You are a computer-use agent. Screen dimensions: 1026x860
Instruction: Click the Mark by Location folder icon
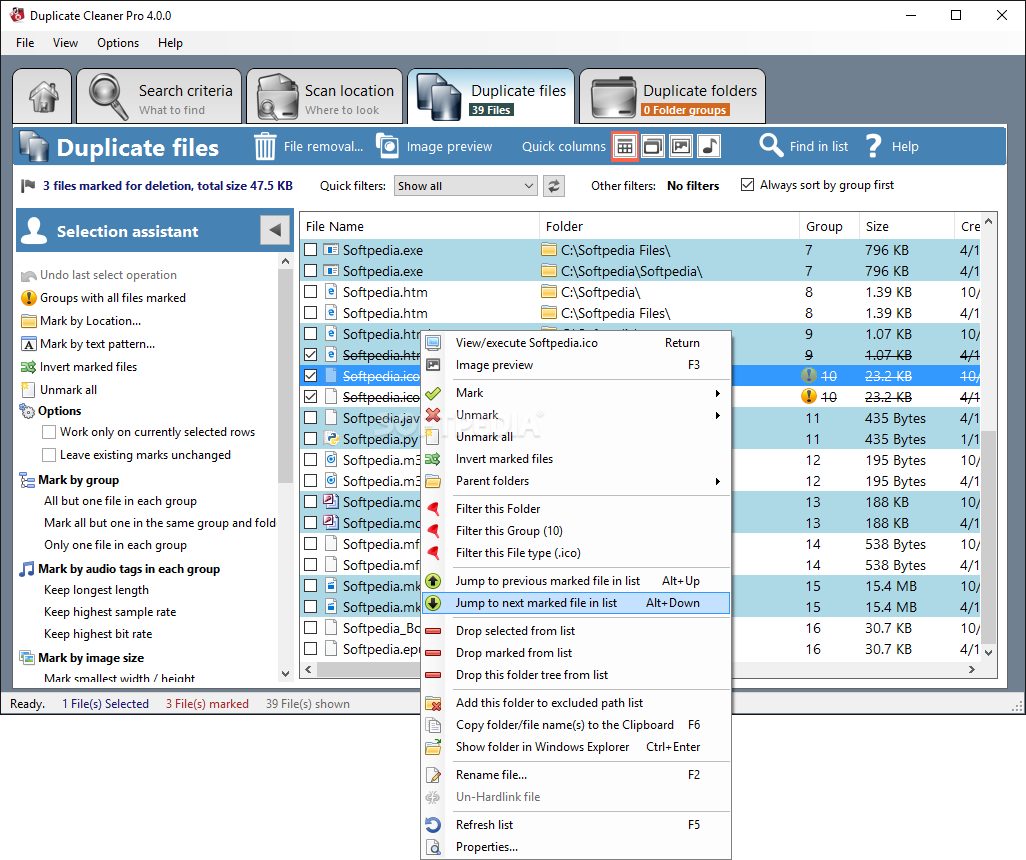29,321
